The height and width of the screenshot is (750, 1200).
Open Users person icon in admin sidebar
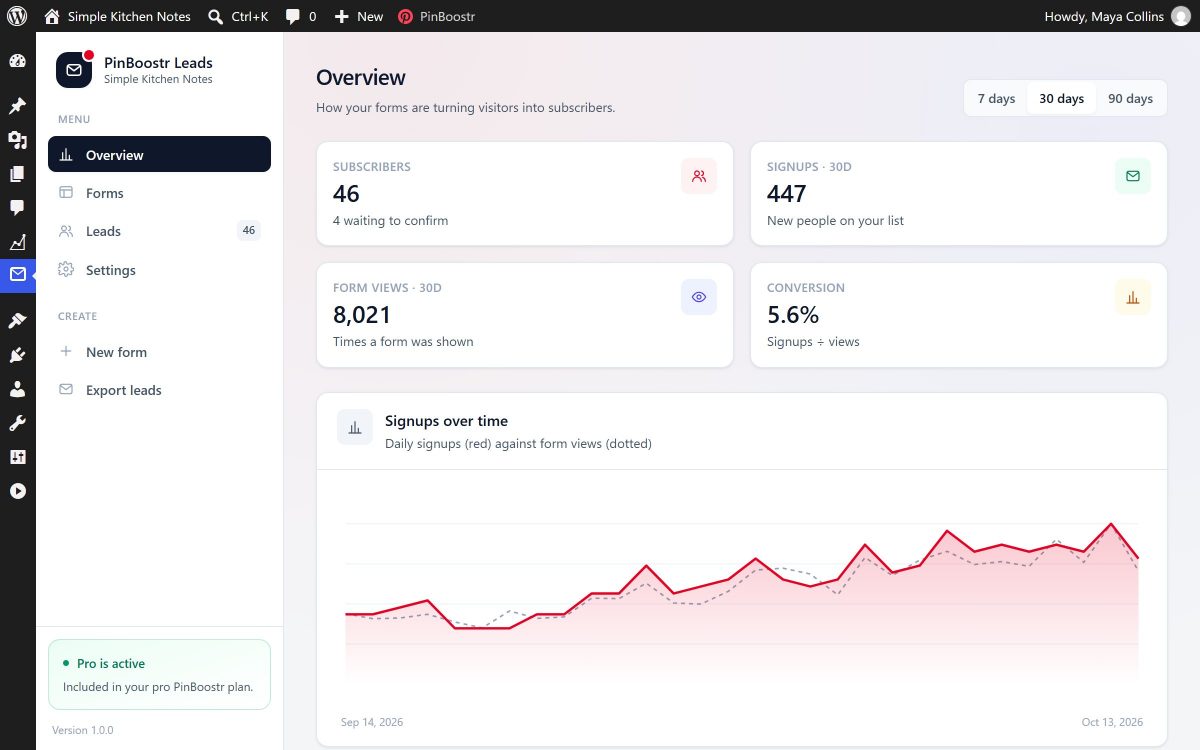(17, 389)
